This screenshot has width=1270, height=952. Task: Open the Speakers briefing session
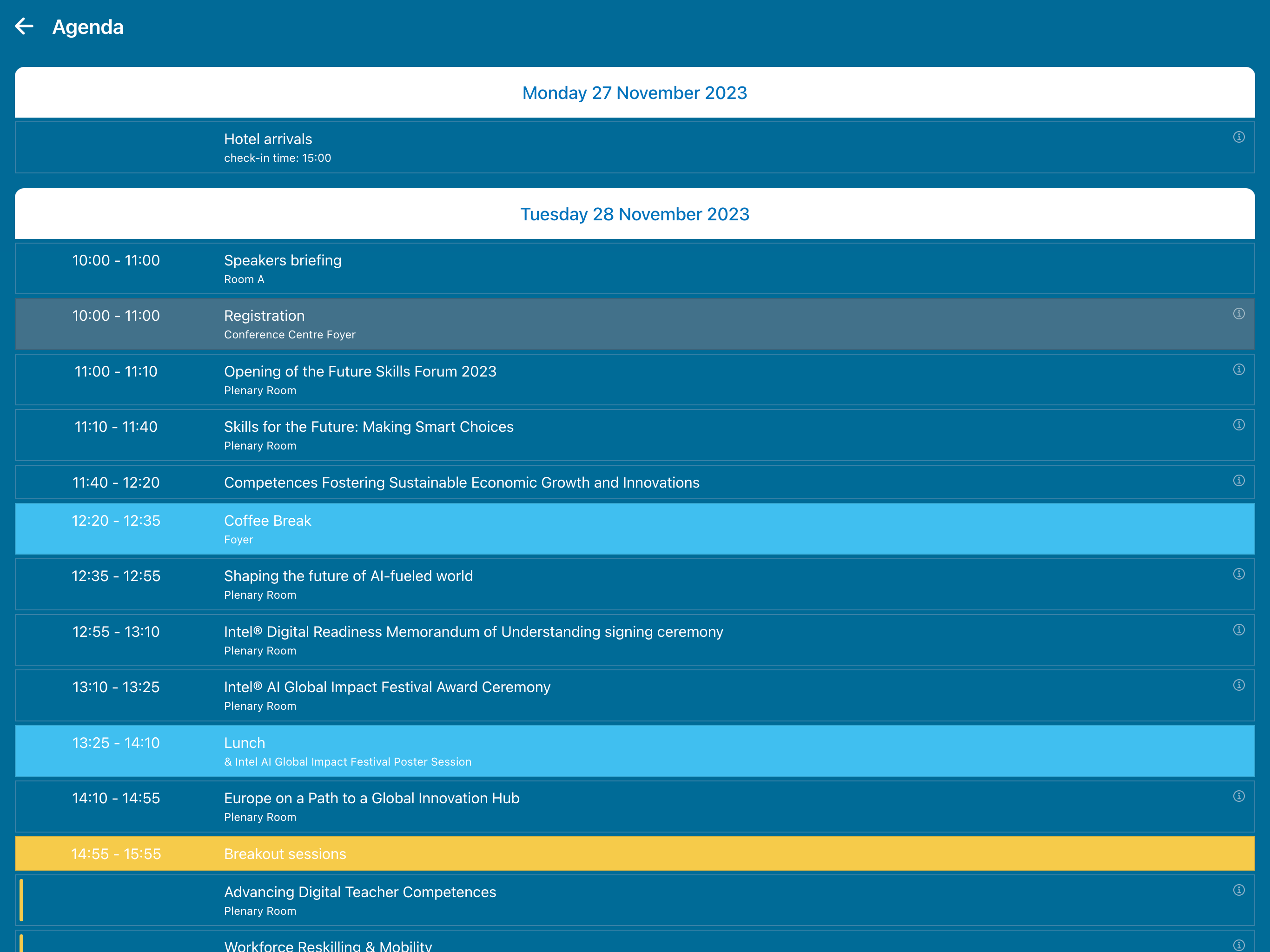click(x=635, y=269)
